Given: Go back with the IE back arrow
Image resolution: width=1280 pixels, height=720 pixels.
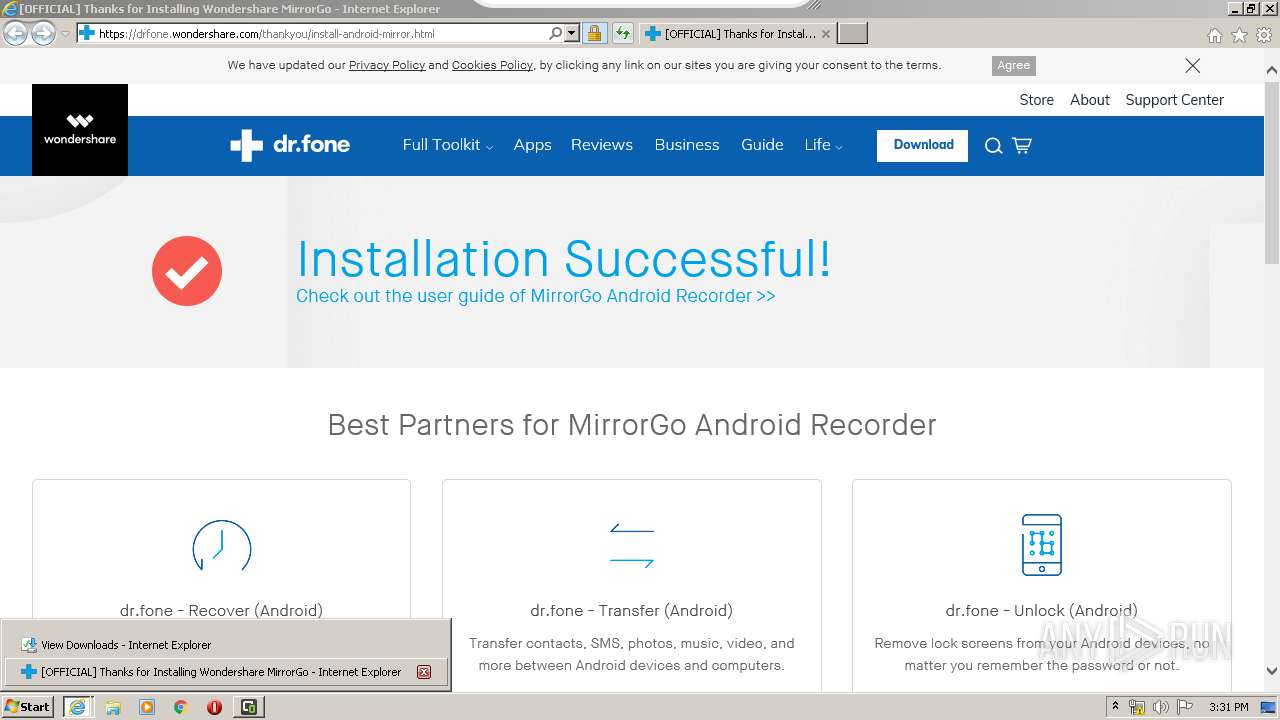Looking at the screenshot, I should [x=15, y=34].
